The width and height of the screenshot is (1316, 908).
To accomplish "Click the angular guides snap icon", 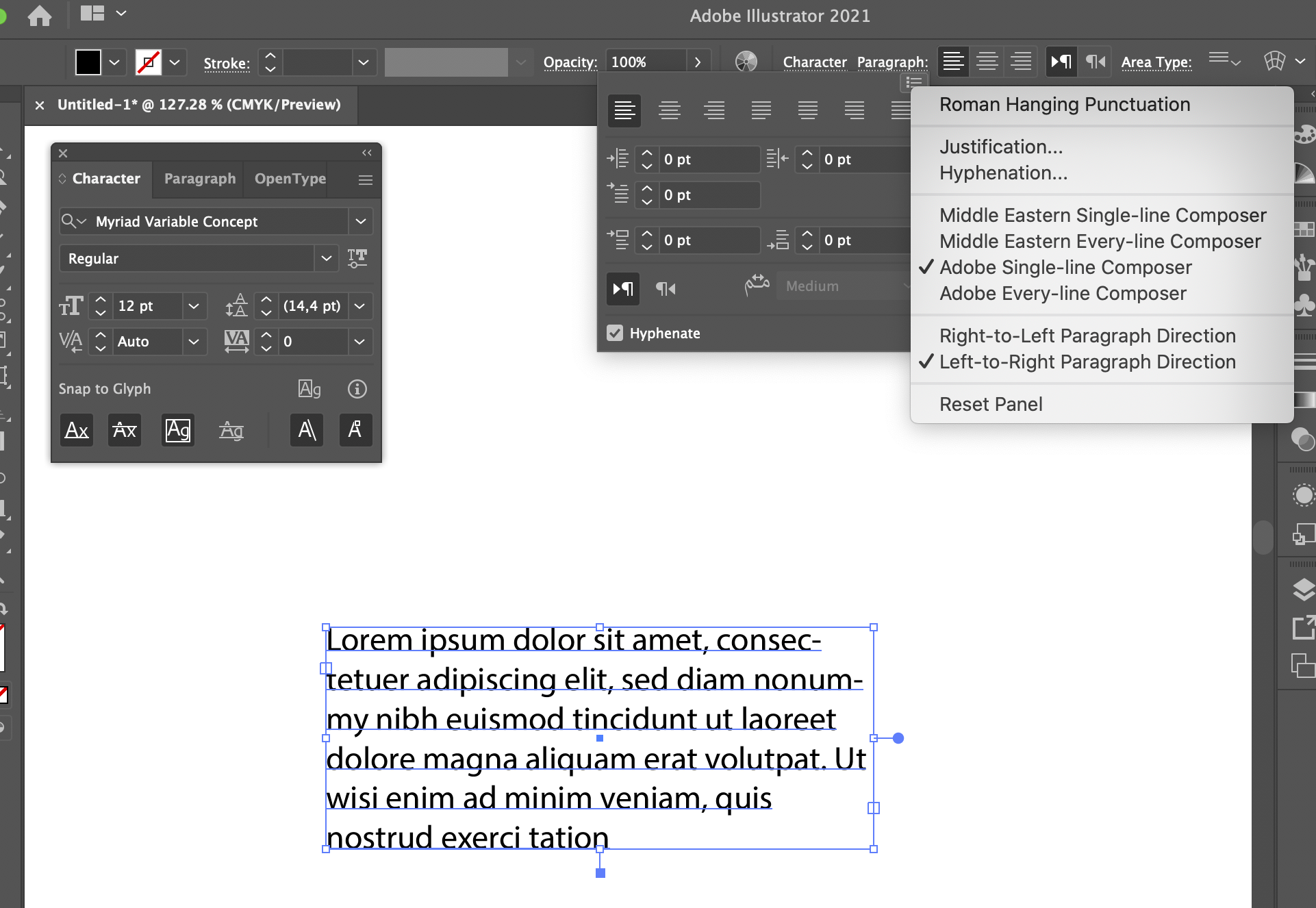I will pyautogui.click(x=306, y=430).
